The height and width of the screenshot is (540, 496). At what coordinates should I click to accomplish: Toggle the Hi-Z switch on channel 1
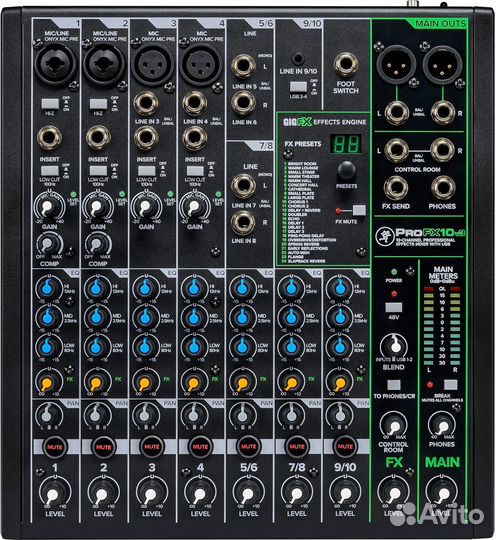[x=50, y=103]
